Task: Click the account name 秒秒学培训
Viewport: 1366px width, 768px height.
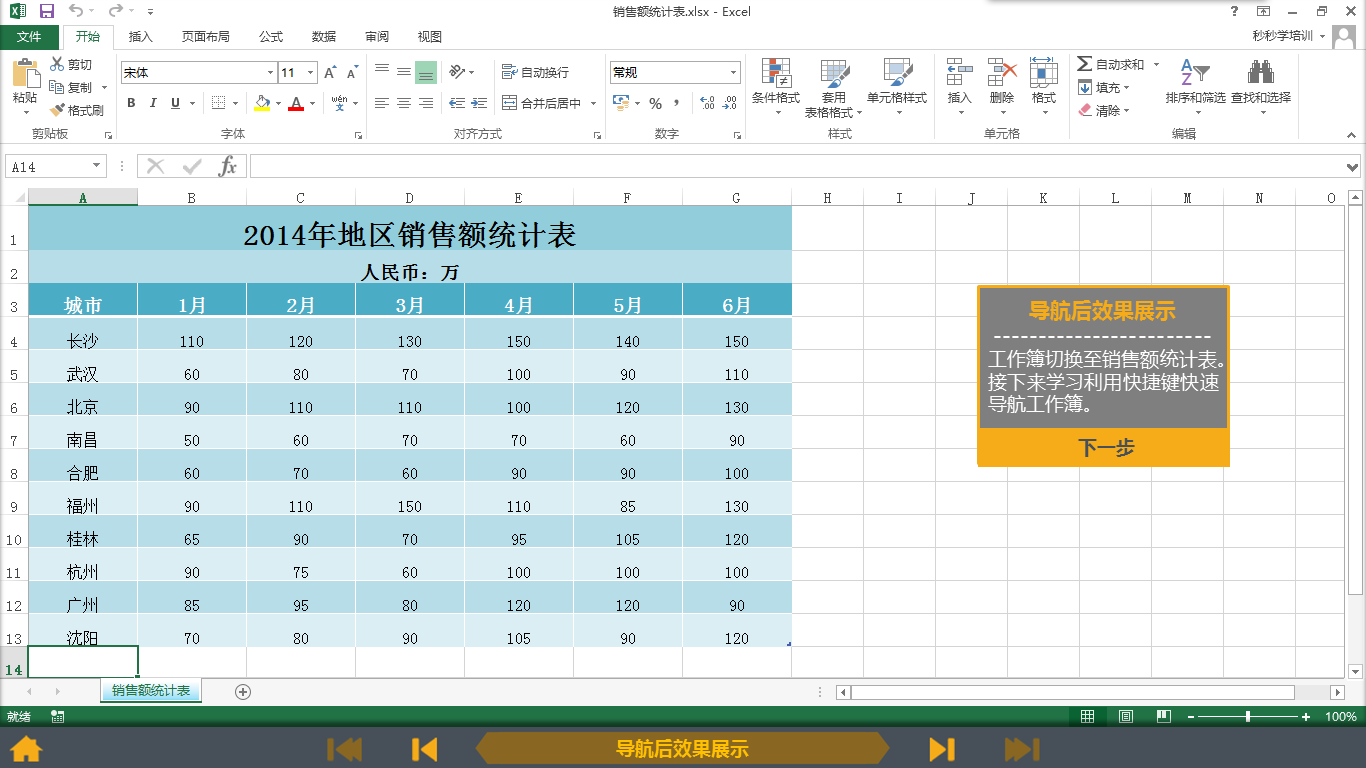Action: pos(1284,36)
